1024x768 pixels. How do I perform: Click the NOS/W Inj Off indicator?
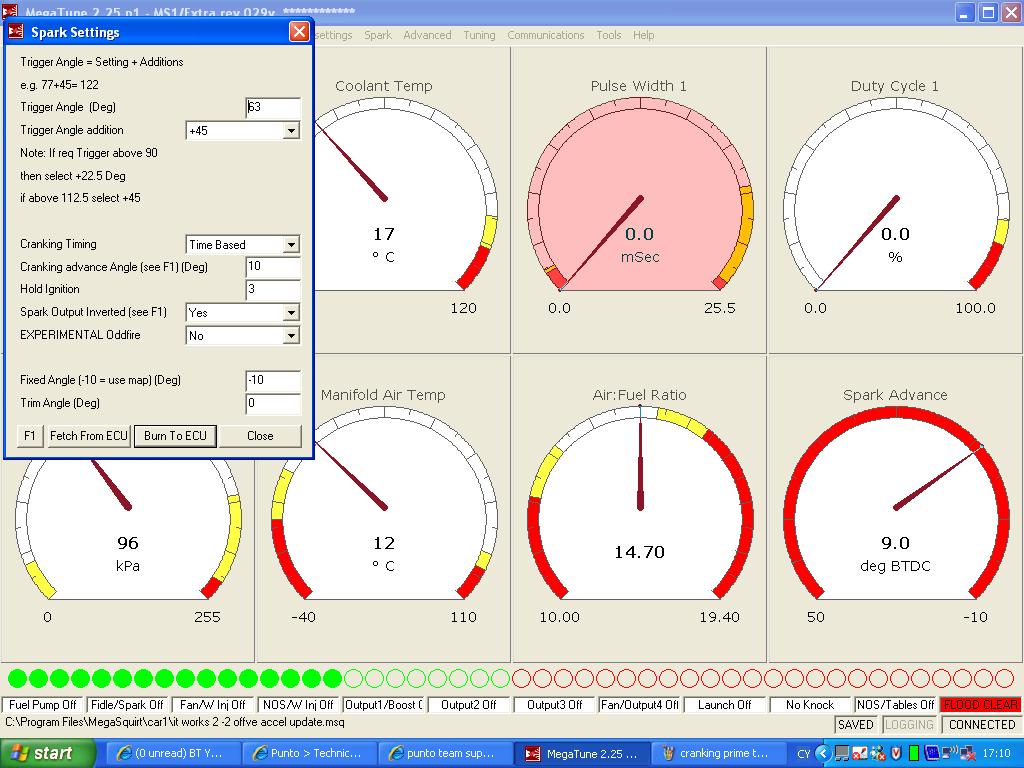(298, 705)
